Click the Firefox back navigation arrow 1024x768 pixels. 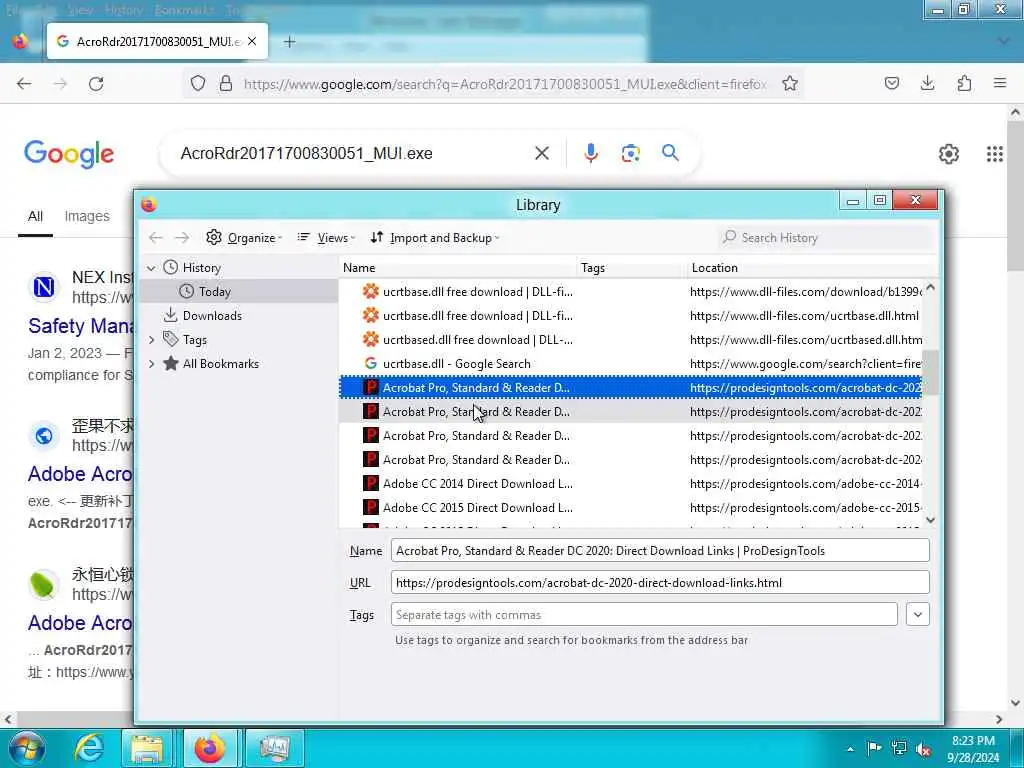click(24, 84)
